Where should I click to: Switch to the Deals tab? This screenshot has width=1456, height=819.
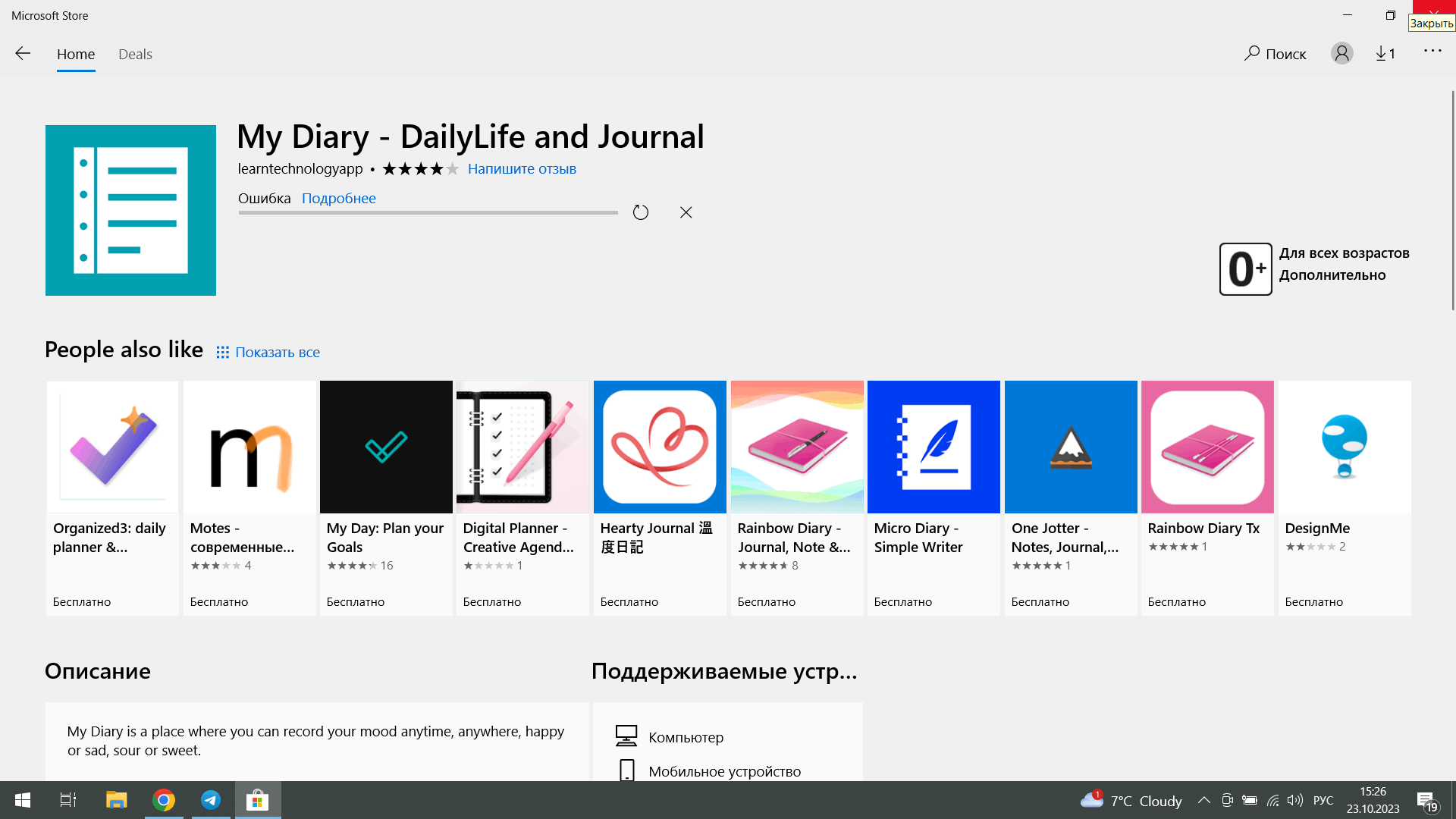135,54
